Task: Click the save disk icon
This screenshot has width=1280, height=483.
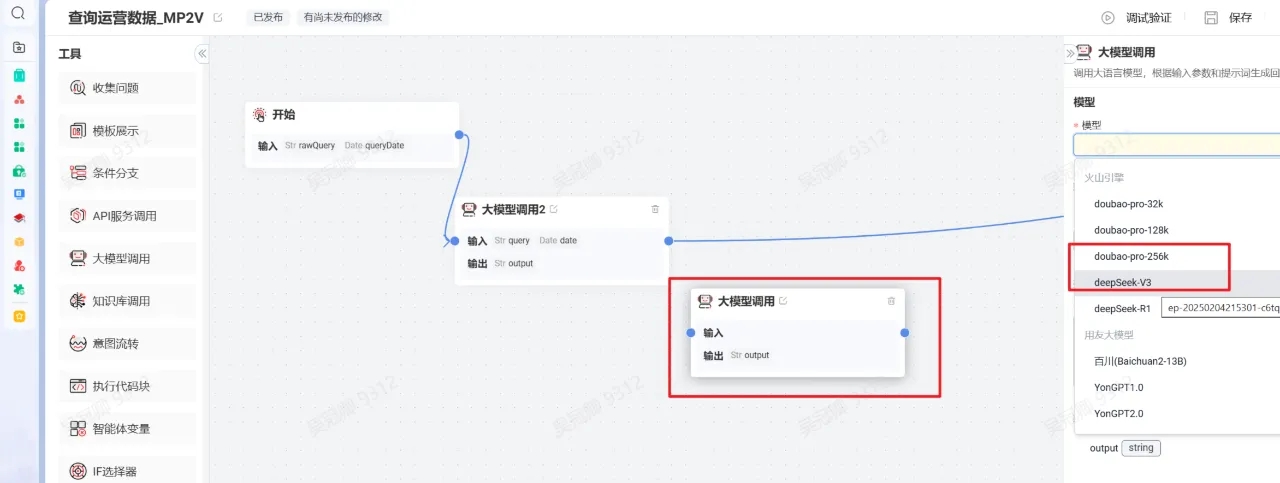Action: tap(1211, 18)
